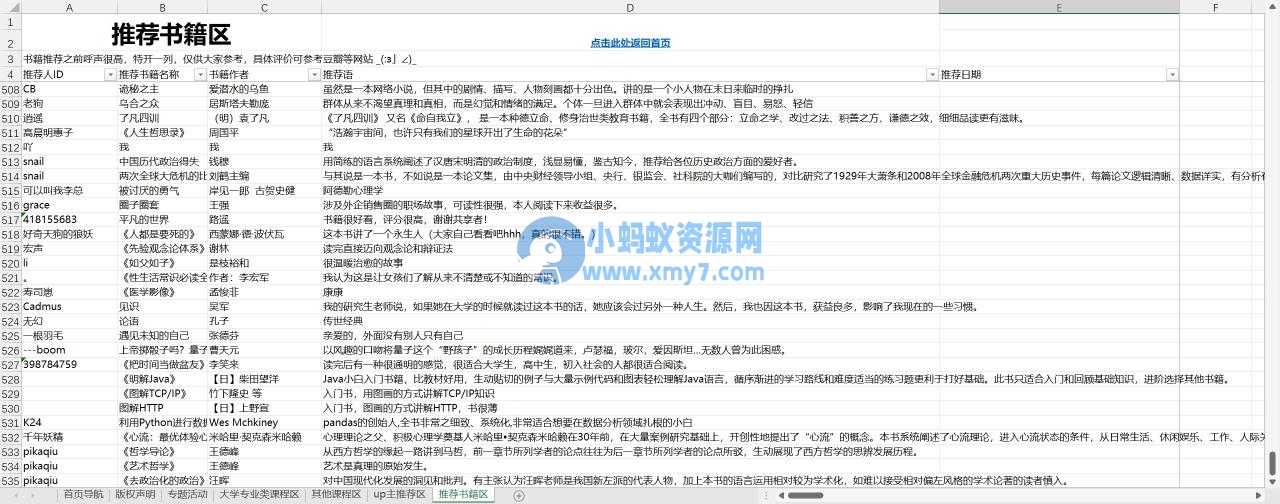Switch to the up主推荐区 sheet tab

[400, 495]
